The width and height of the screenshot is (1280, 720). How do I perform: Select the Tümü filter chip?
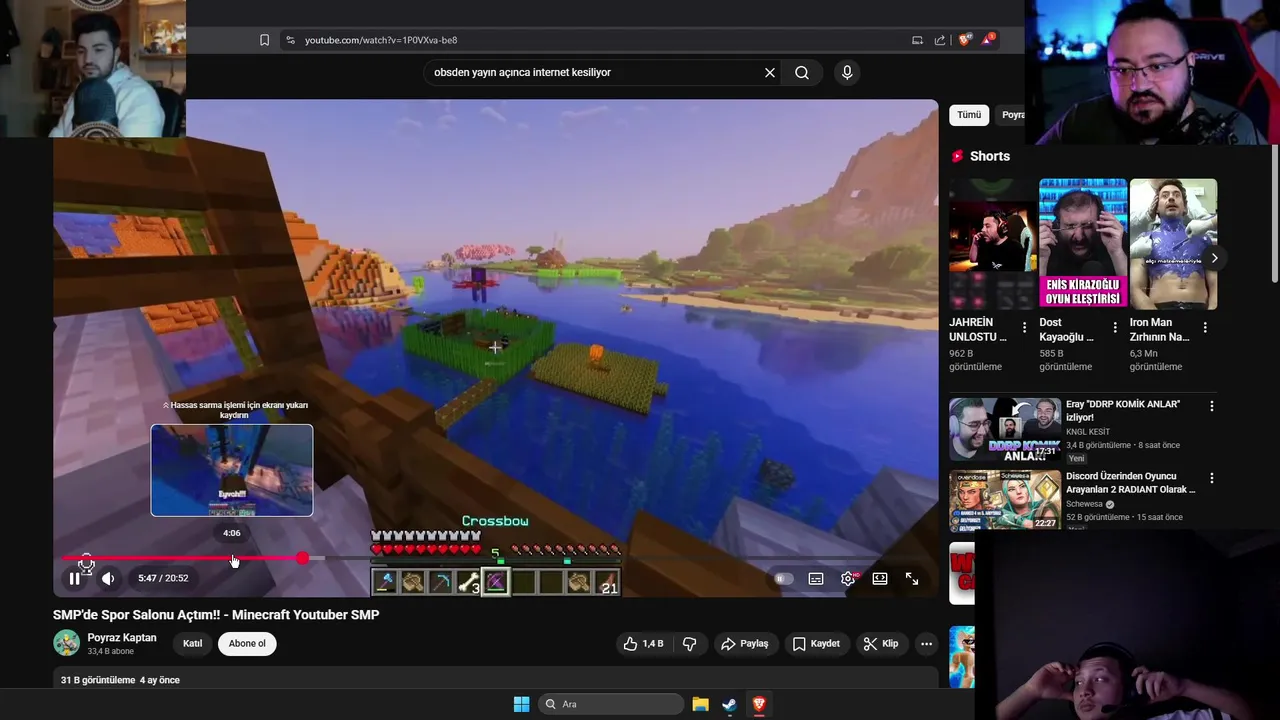pyautogui.click(x=969, y=115)
